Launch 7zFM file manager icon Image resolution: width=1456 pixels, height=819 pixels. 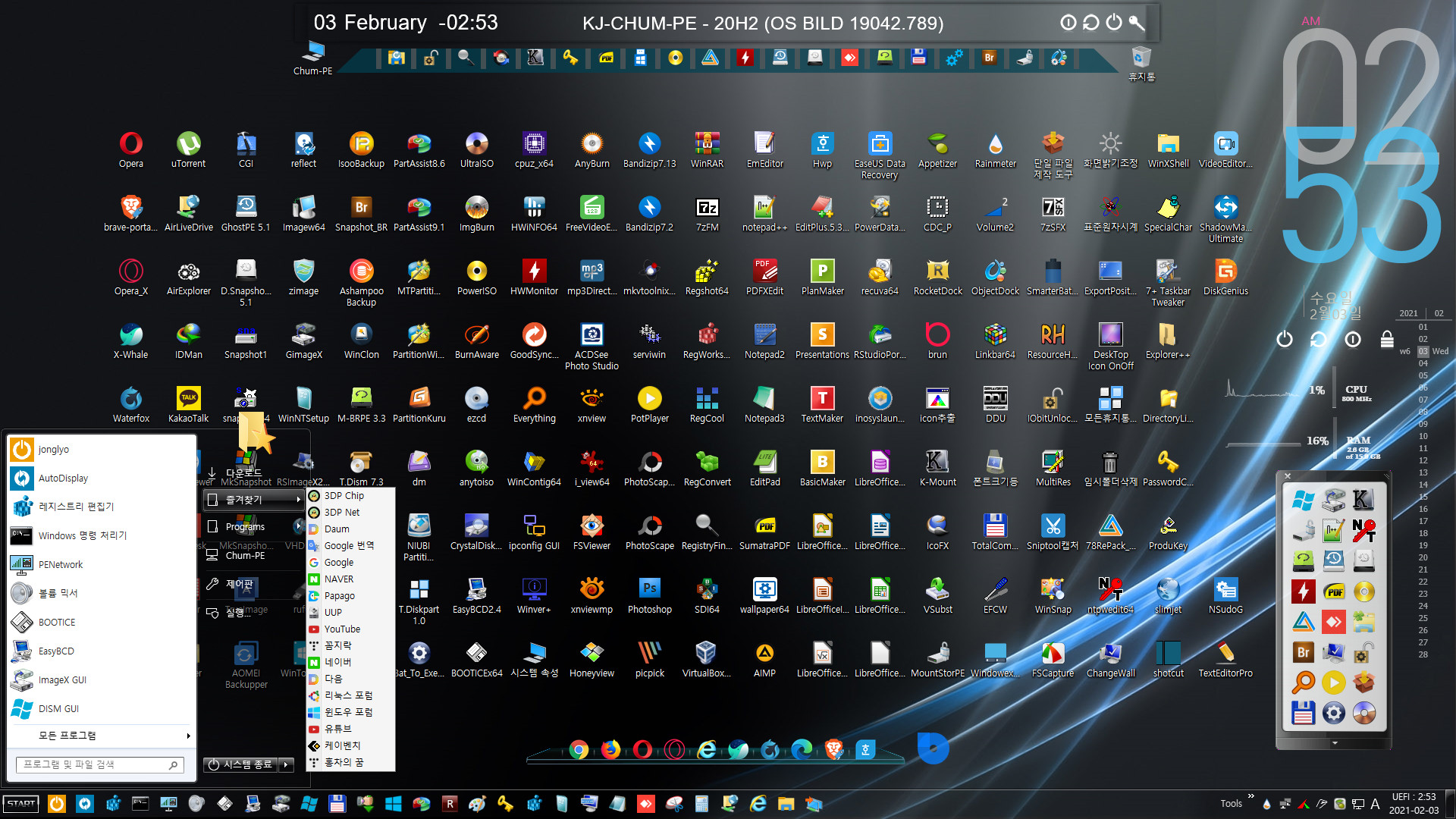(x=707, y=213)
